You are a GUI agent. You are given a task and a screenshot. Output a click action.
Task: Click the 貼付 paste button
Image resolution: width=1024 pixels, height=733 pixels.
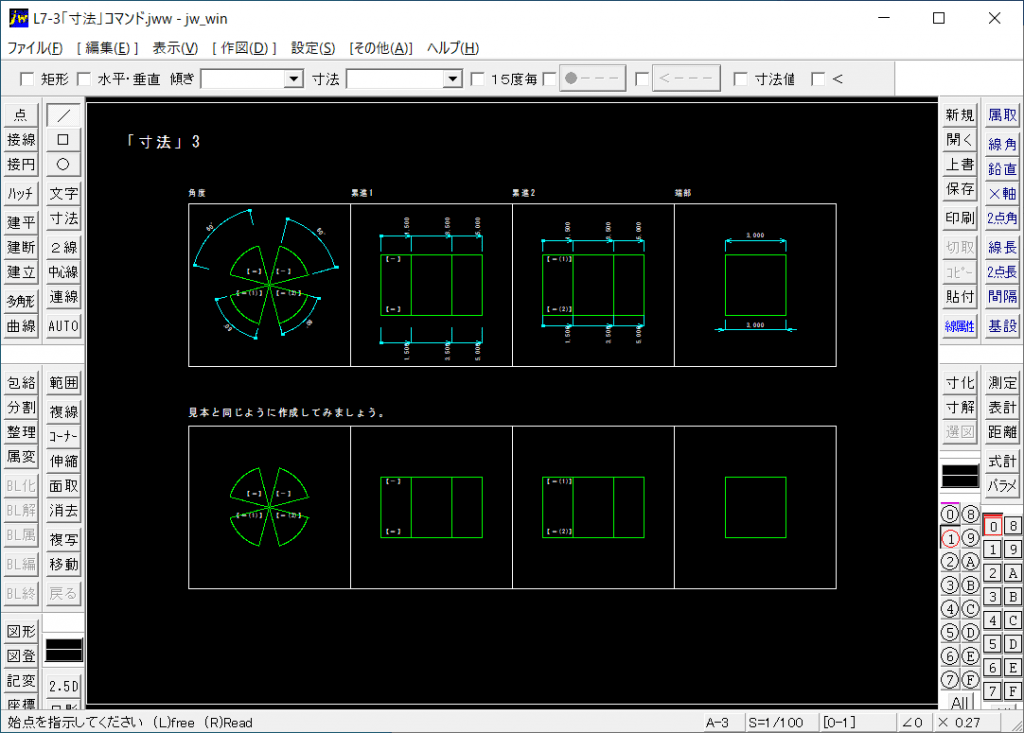click(960, 297)
